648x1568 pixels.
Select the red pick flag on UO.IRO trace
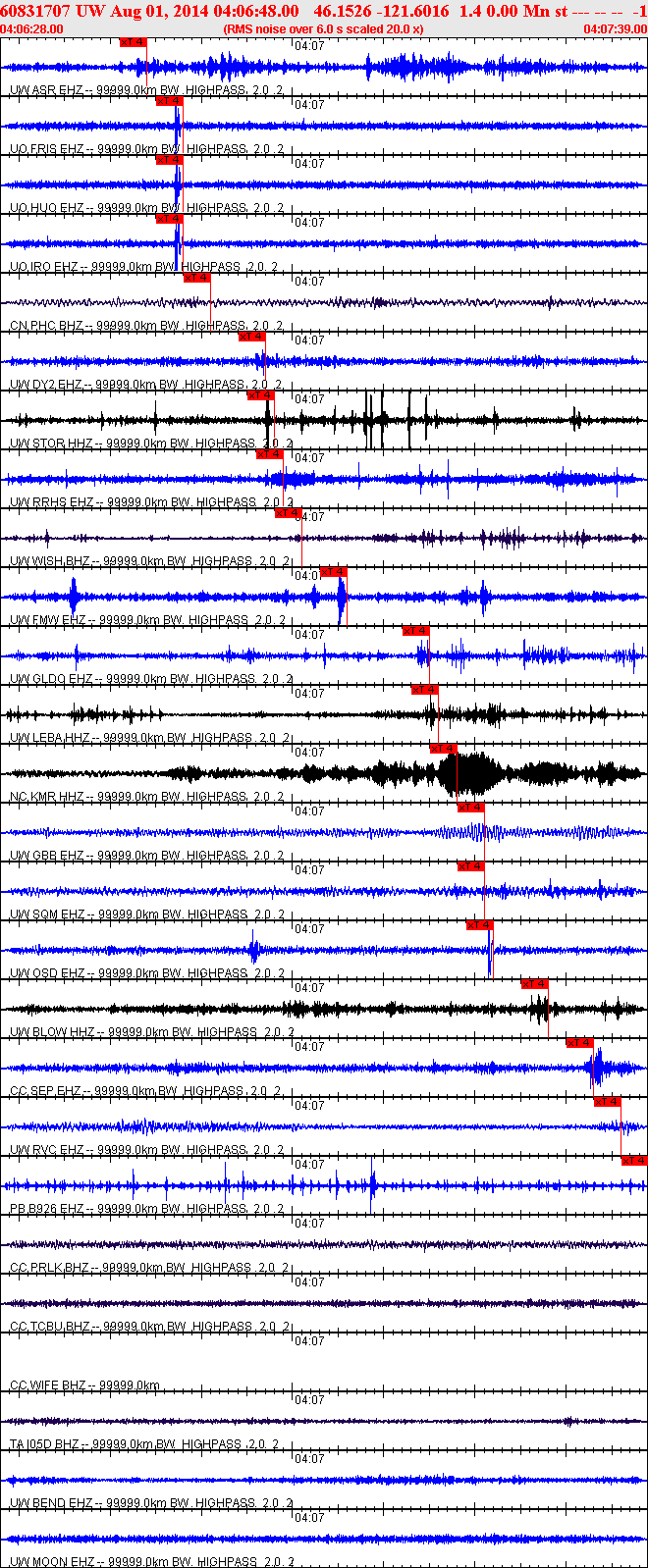coord(169,219)
